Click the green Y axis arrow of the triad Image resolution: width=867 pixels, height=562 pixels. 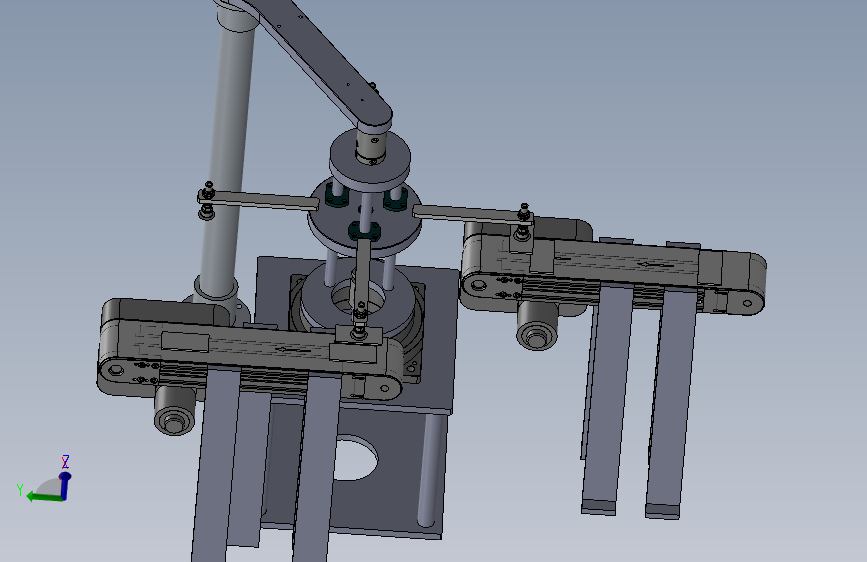44,497
